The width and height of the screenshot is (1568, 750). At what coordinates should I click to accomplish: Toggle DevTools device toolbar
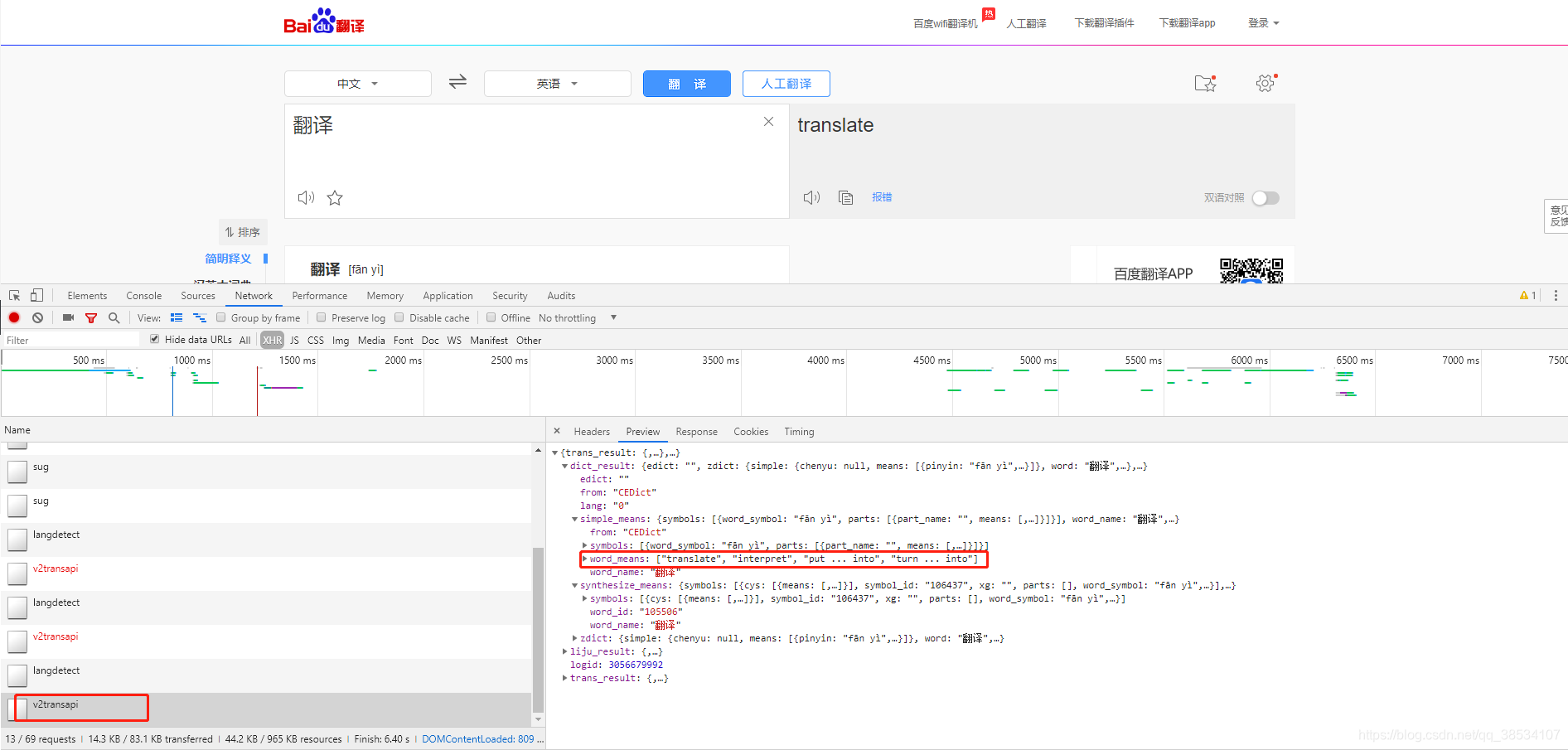pyautogui.click(x=36, y=296)
